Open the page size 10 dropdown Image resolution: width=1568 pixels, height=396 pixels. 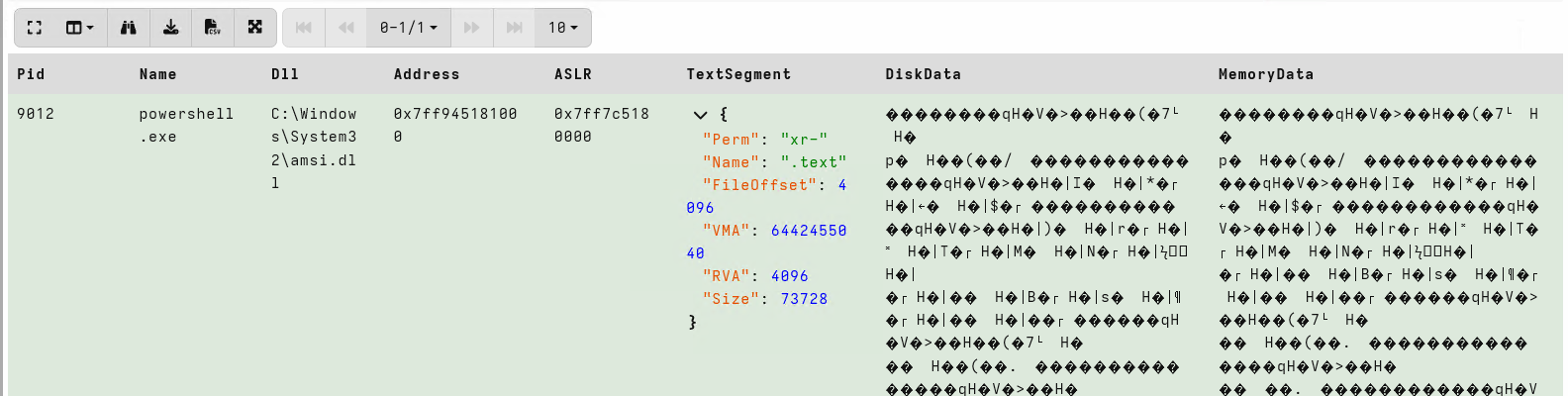[x=562, y=28]
